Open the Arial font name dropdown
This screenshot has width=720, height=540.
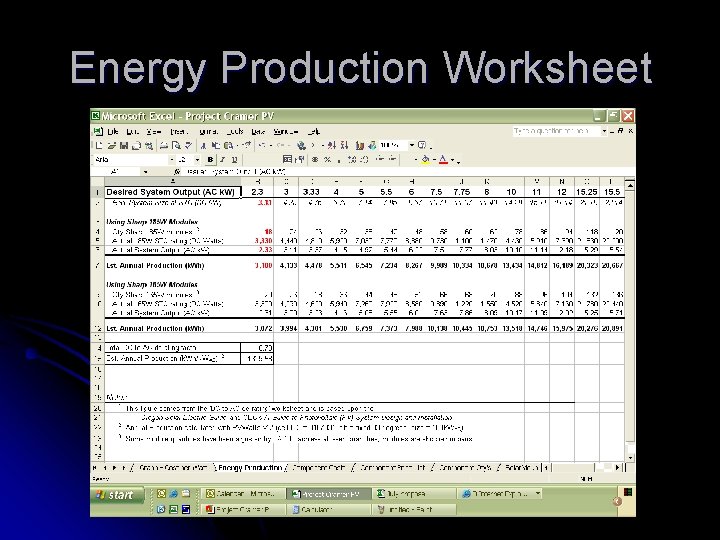[172, 159]
